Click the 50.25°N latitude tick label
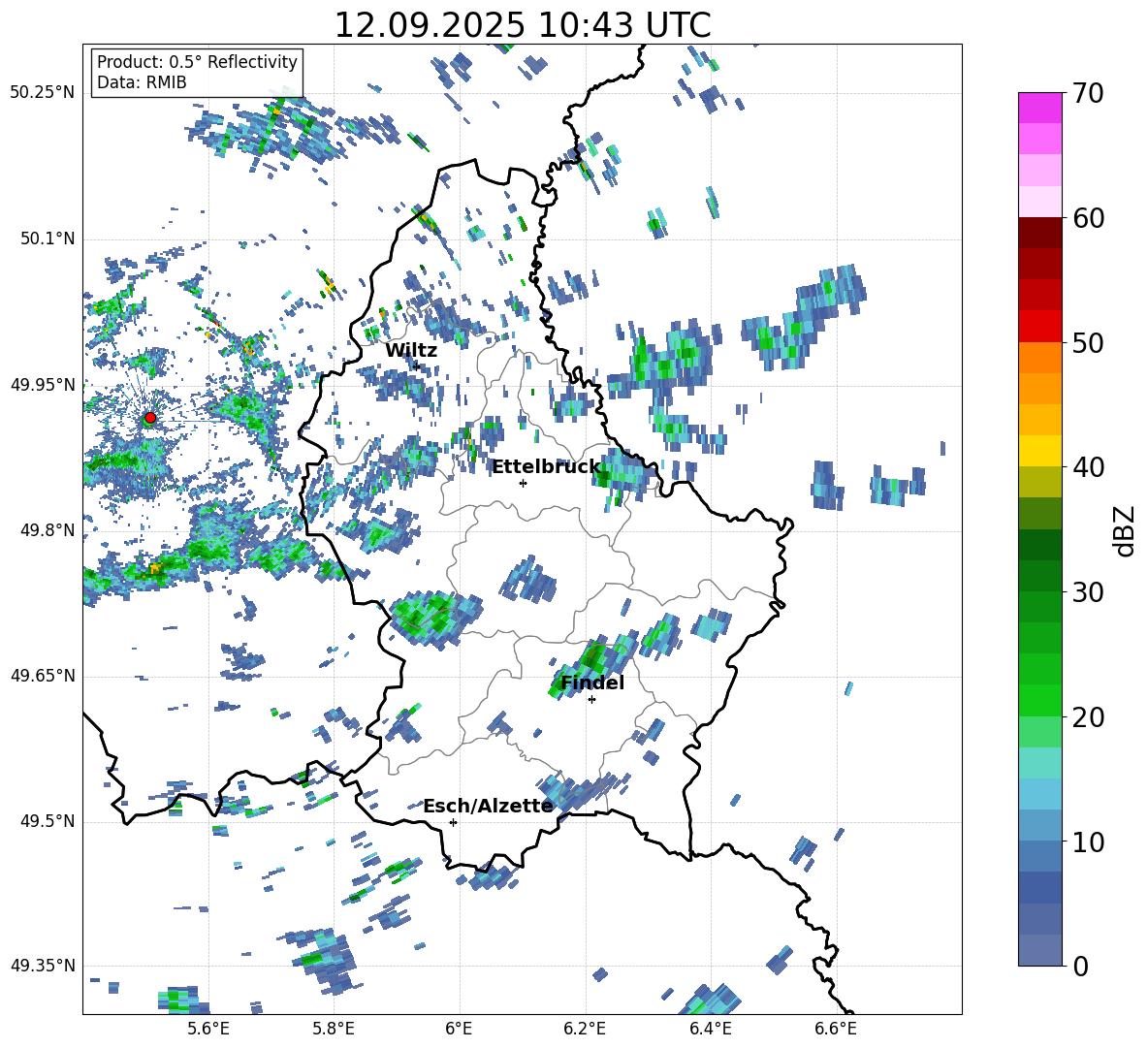Image resolution: width=1148 pixels, height=1048 pixels. tap(43, 93)
